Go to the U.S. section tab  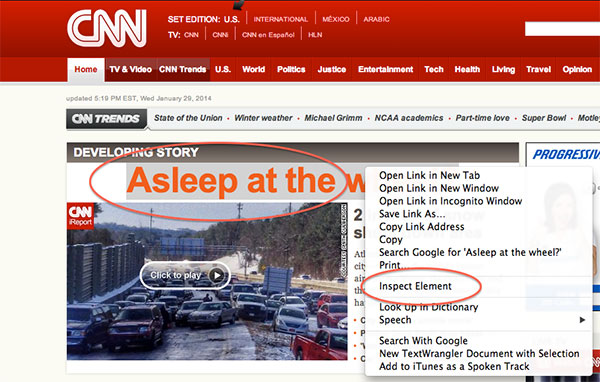point(223,70)
